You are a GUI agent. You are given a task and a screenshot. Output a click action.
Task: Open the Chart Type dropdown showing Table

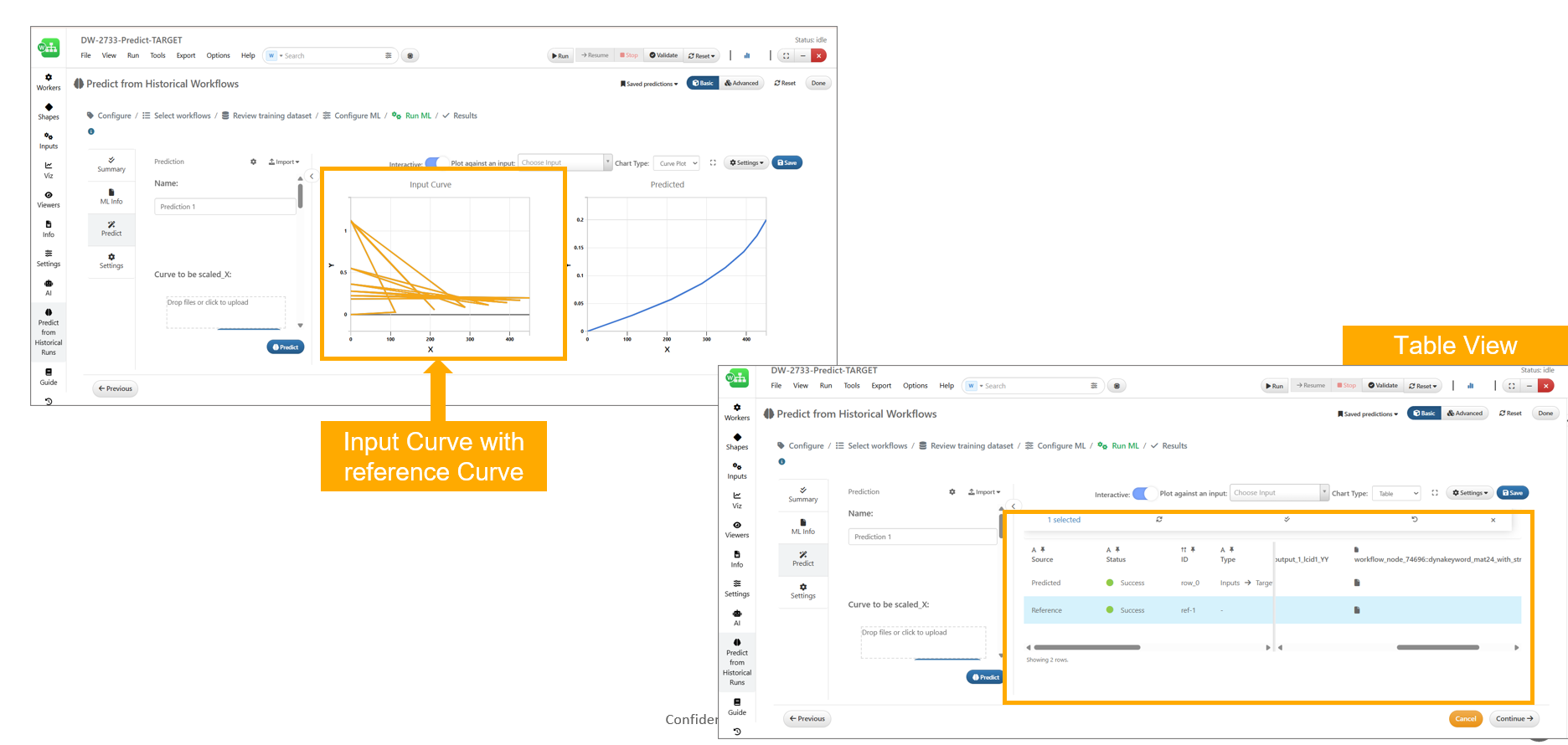(1396, 493)
